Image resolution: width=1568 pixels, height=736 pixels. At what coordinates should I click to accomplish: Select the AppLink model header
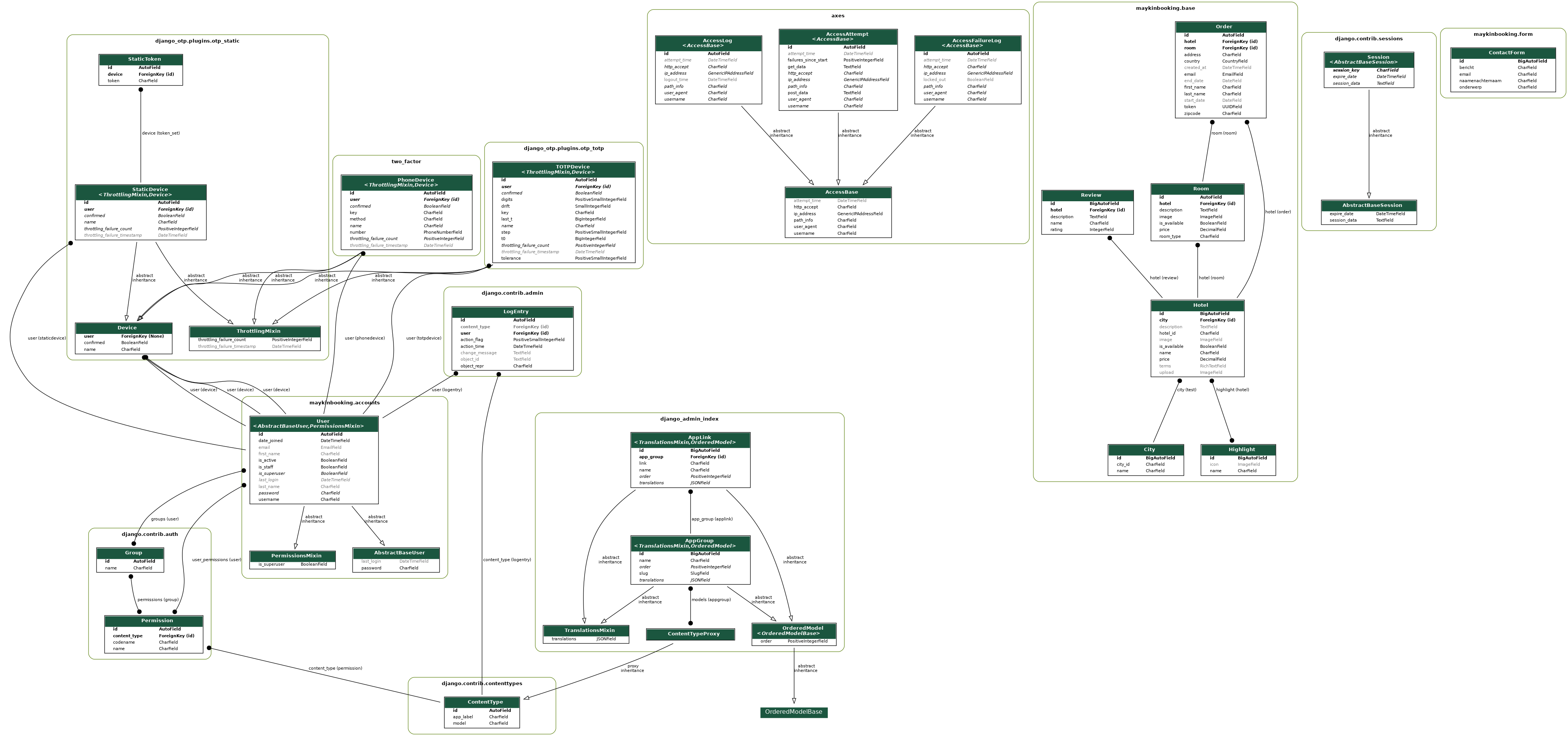[x=690, y=440]
